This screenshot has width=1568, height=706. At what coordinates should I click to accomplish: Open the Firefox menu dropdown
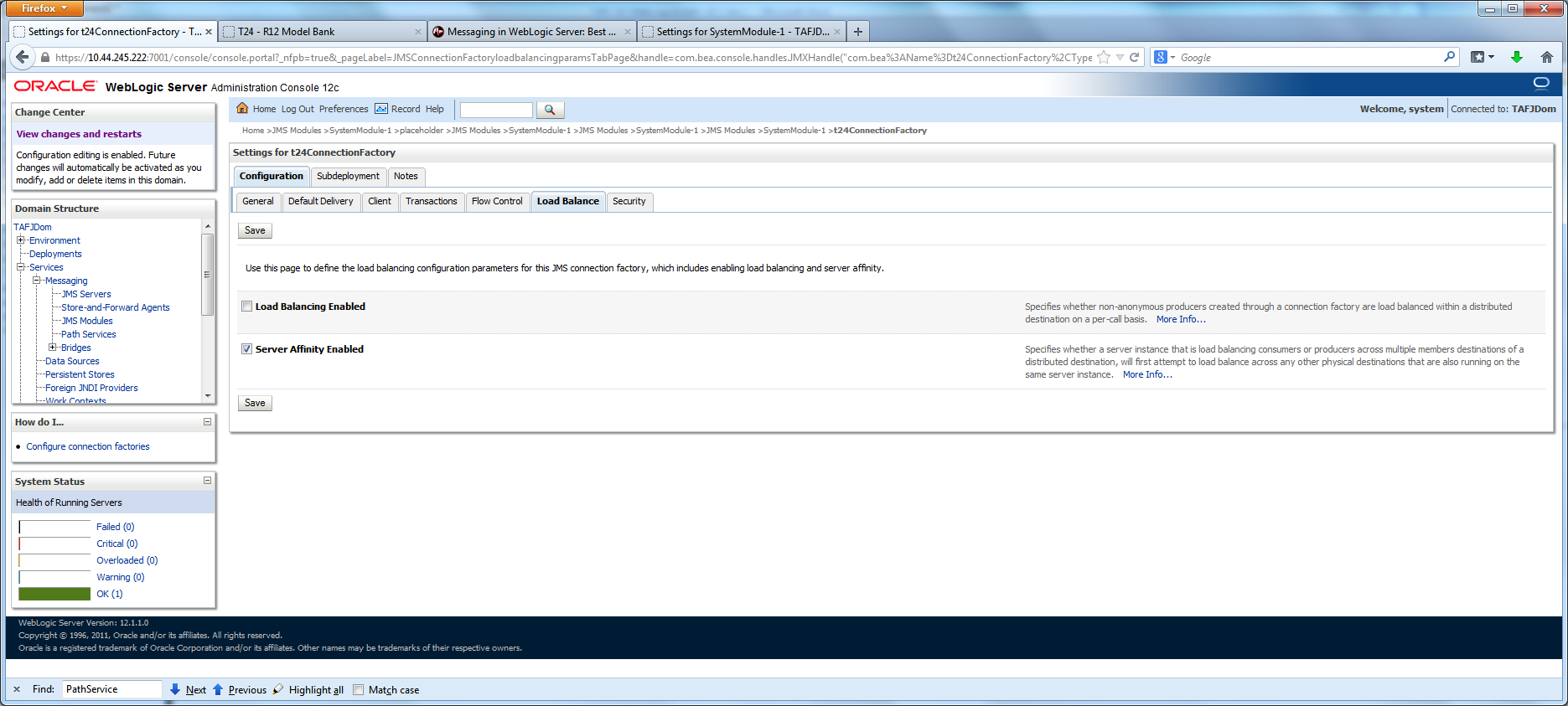click(x=44, y=8)
